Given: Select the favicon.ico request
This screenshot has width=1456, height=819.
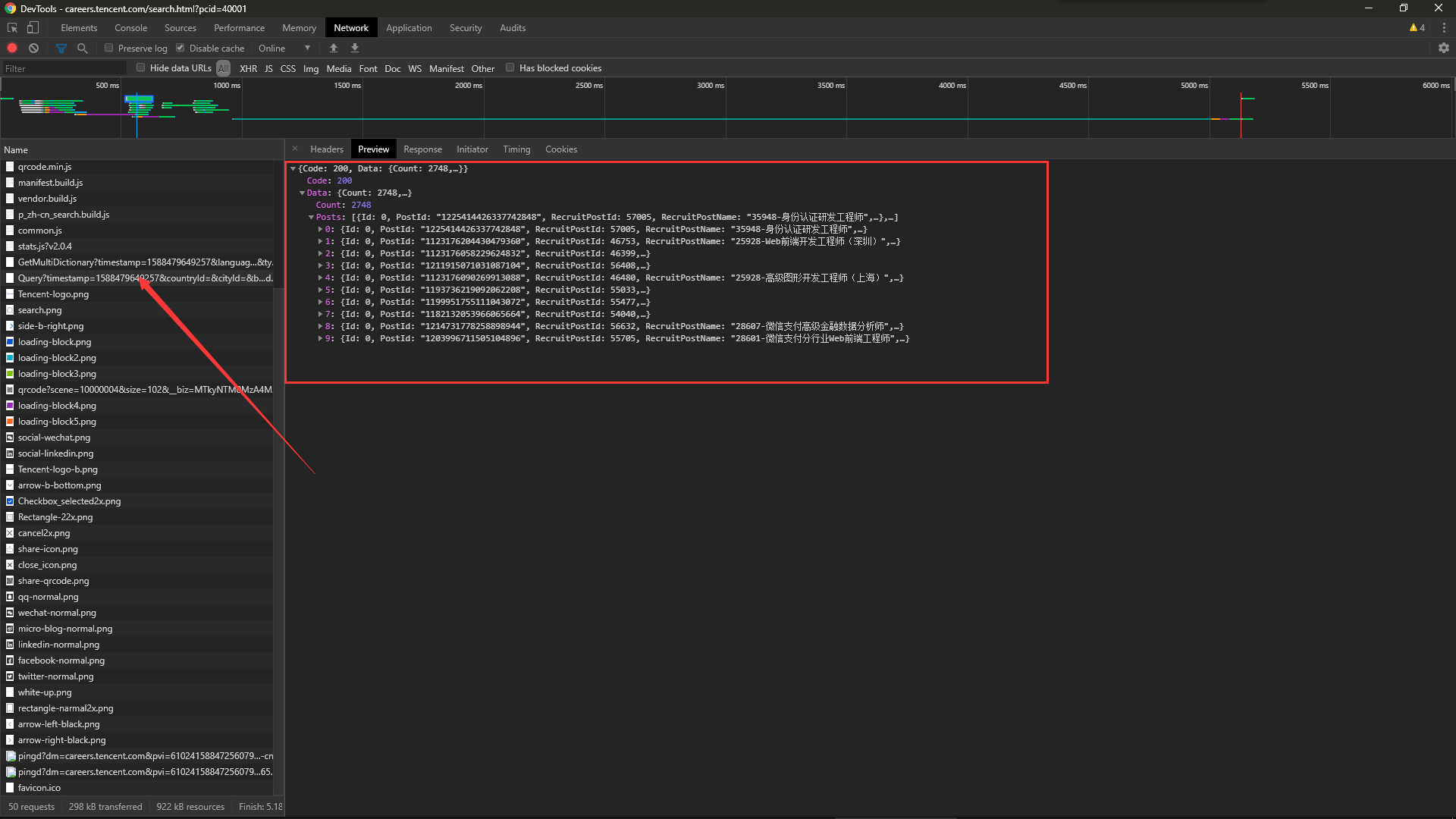Looking at the screenshot, I should [x=39, y=788].
